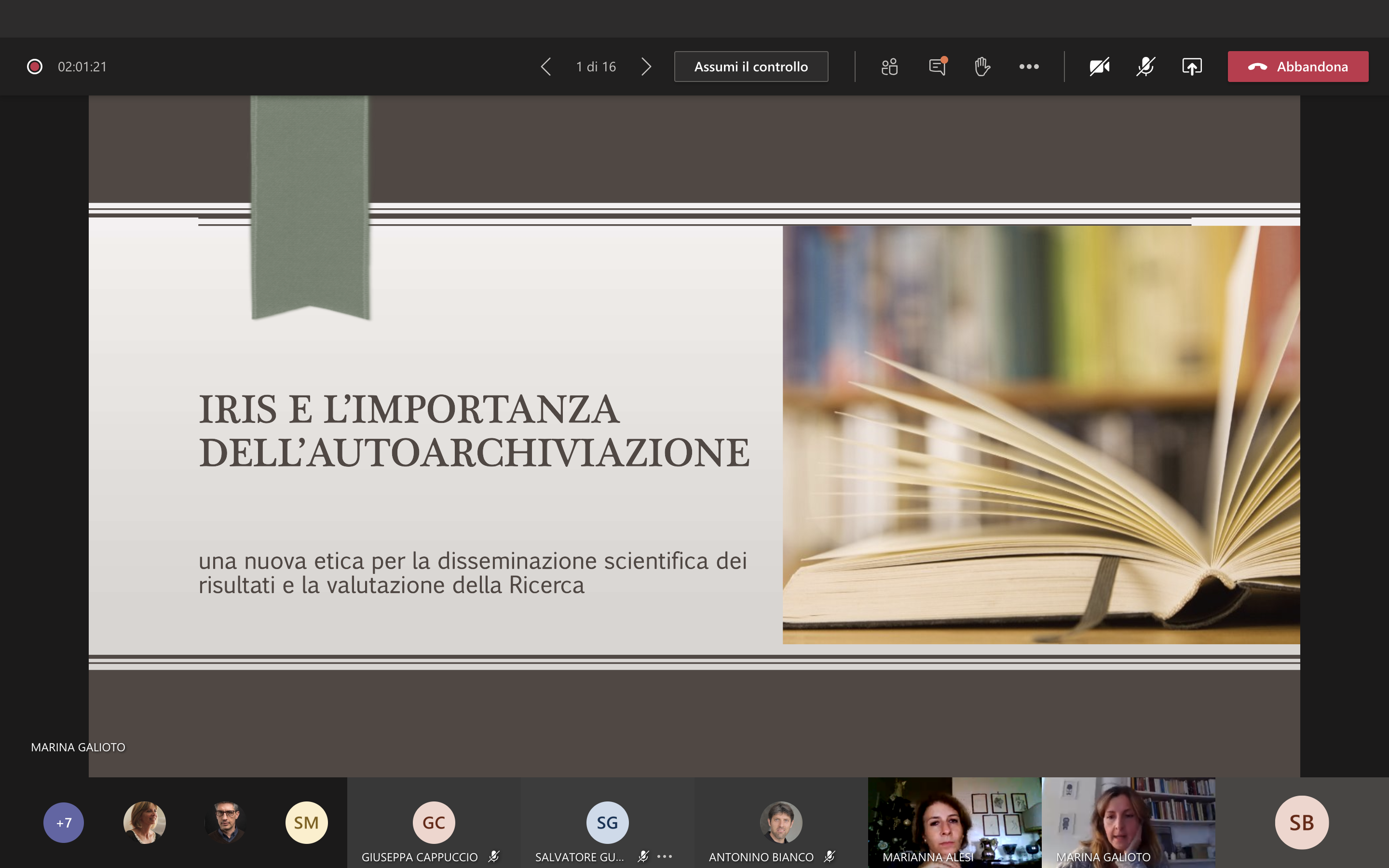Screen dimensions: 1389x868
Task: Click the Assumi il controllo button
Action: tap(751, 67)
